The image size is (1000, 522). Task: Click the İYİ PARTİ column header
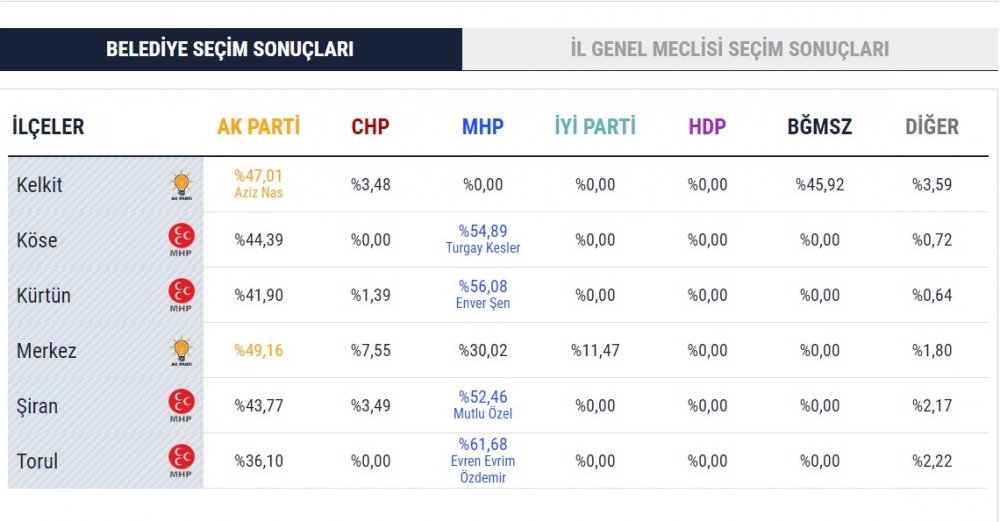click(595, 126)
